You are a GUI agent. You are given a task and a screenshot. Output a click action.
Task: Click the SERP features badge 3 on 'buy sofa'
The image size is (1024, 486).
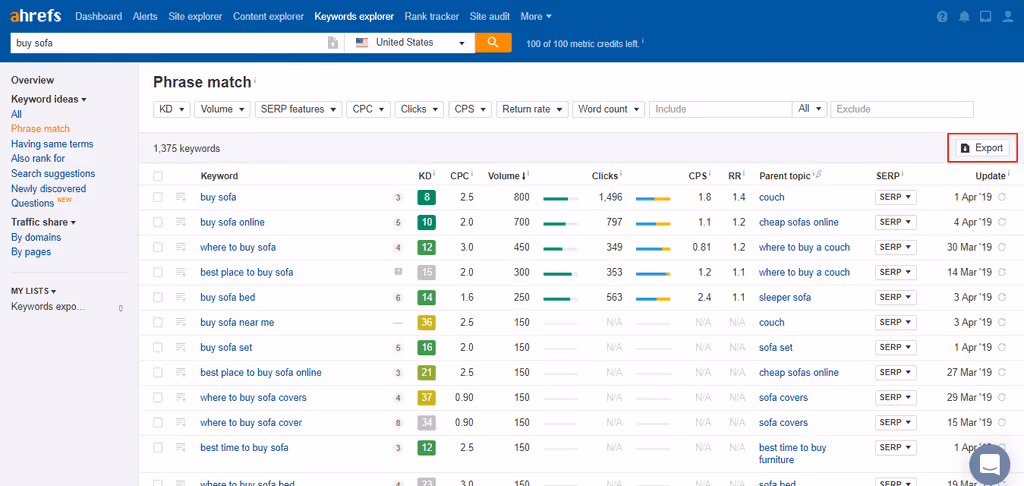coord(398,197)
